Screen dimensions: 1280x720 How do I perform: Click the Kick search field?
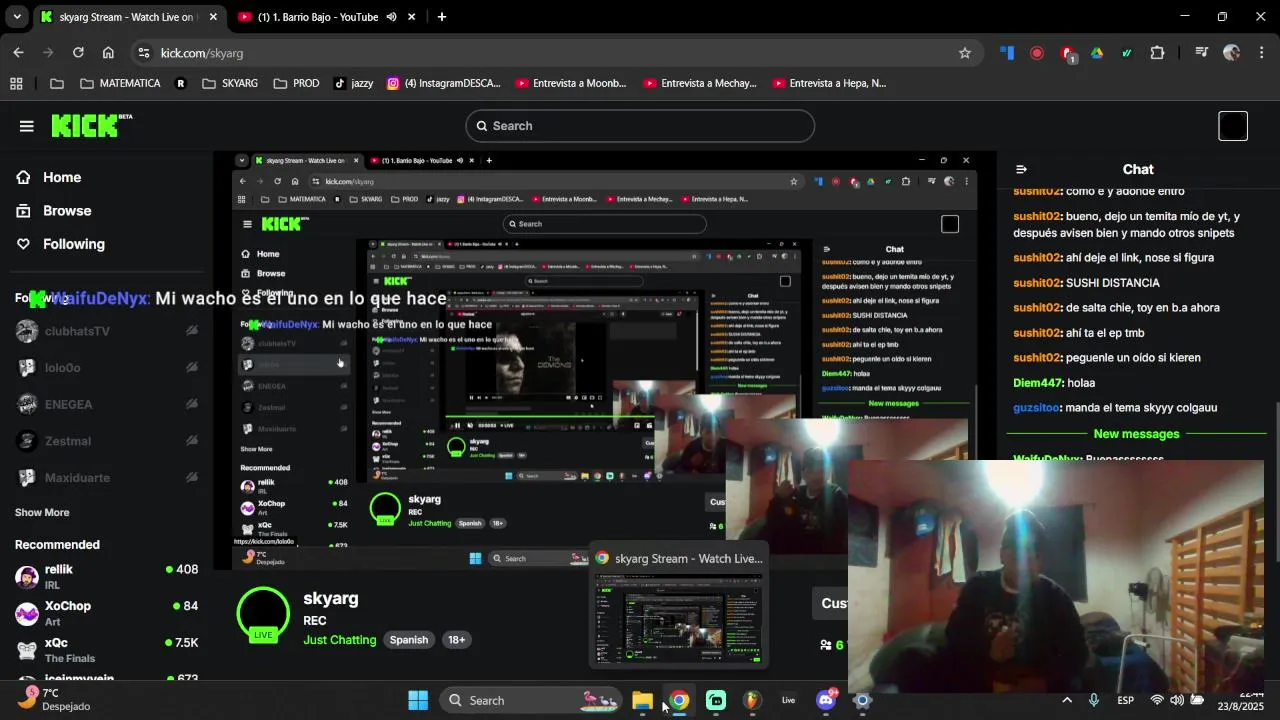[x=640, y=126]
